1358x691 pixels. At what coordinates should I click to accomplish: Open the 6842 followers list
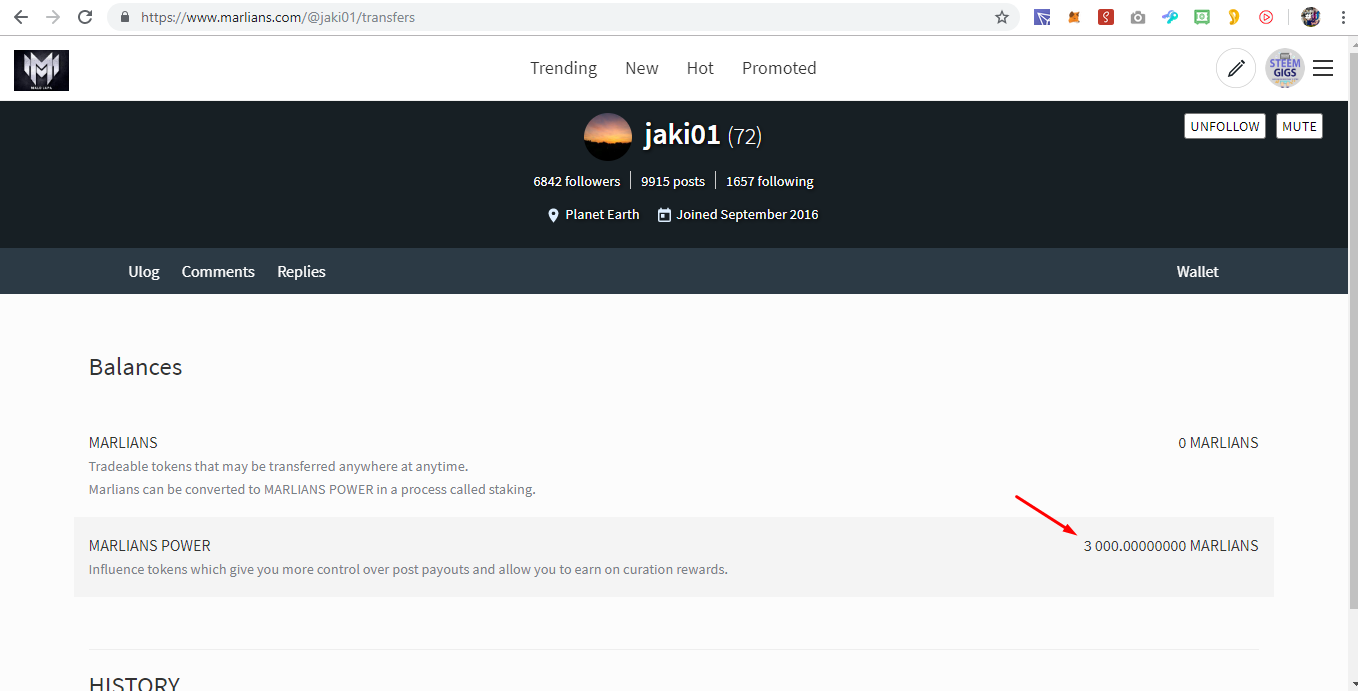coord(577,181)
